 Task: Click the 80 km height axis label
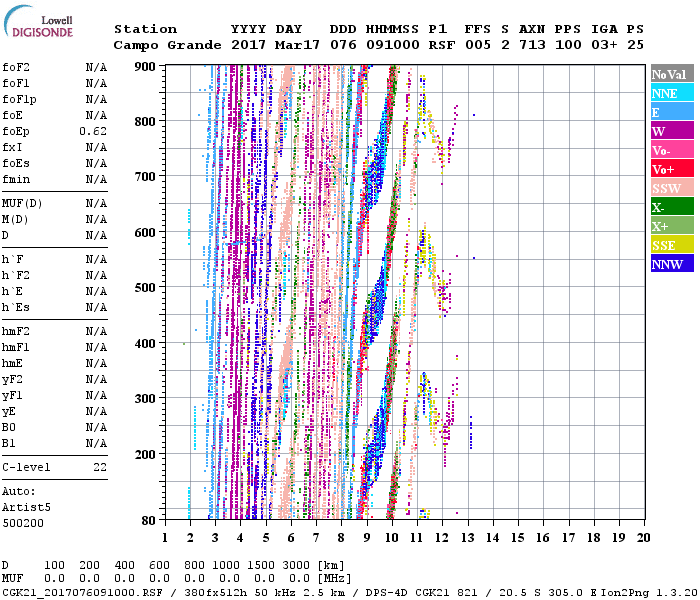tap(149, 520)
